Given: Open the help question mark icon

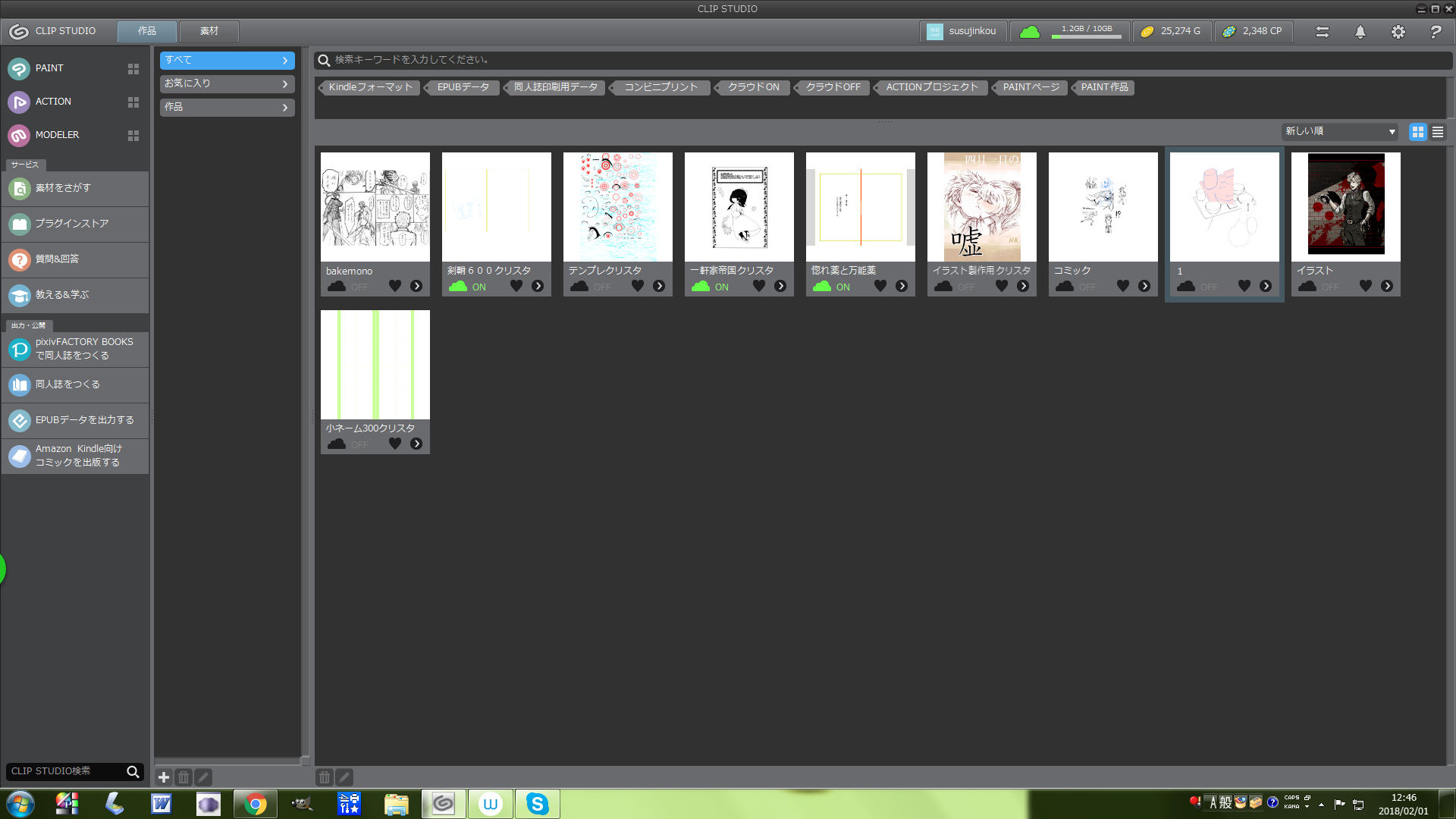Looking at the screenshot, I should coord(1436,32).
